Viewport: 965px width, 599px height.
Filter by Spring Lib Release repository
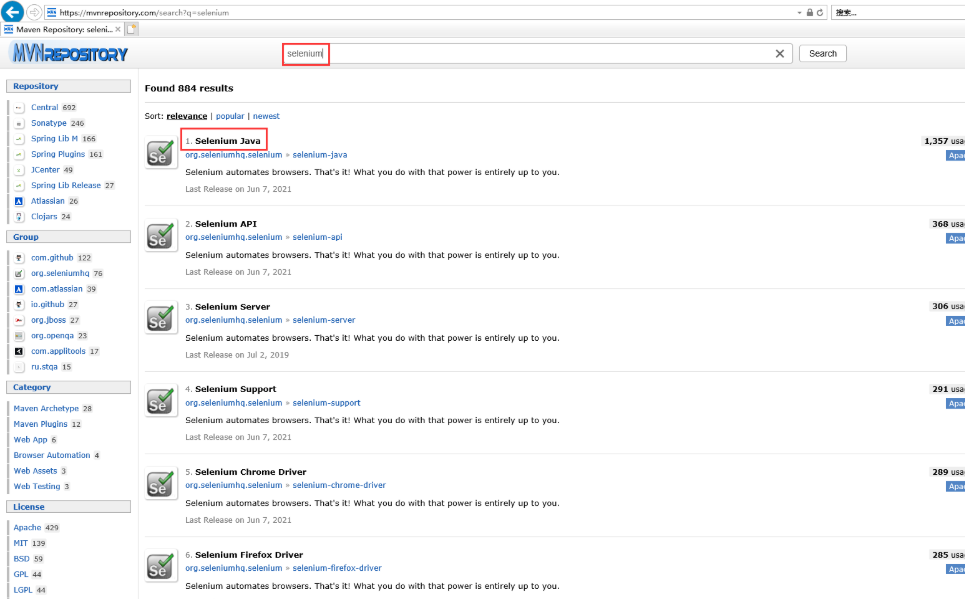coord(66,185)
